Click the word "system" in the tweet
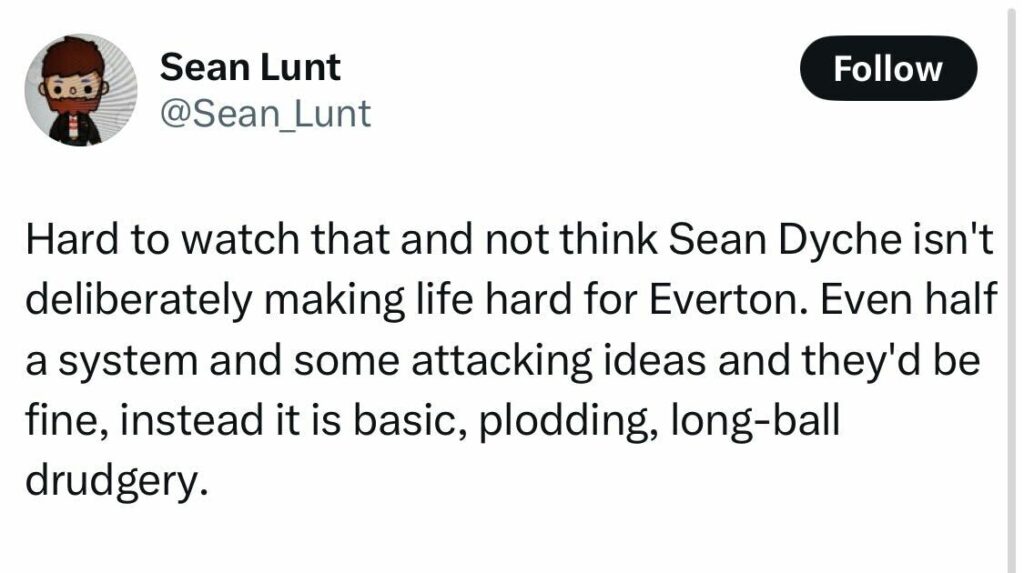The width and height of the screenshot is (1024, 573). [128, 361]
